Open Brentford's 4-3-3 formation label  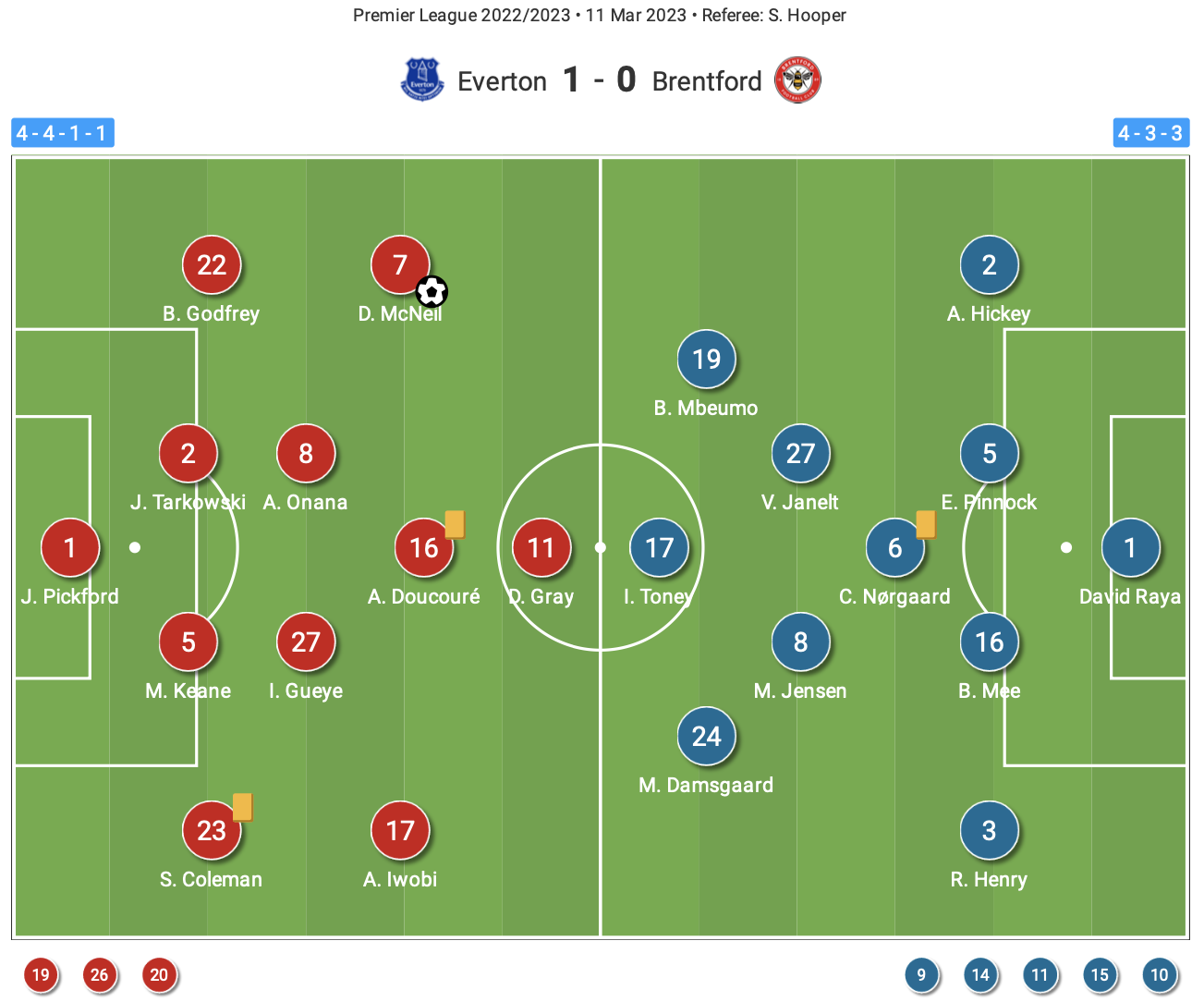(x=1150, y=133)
